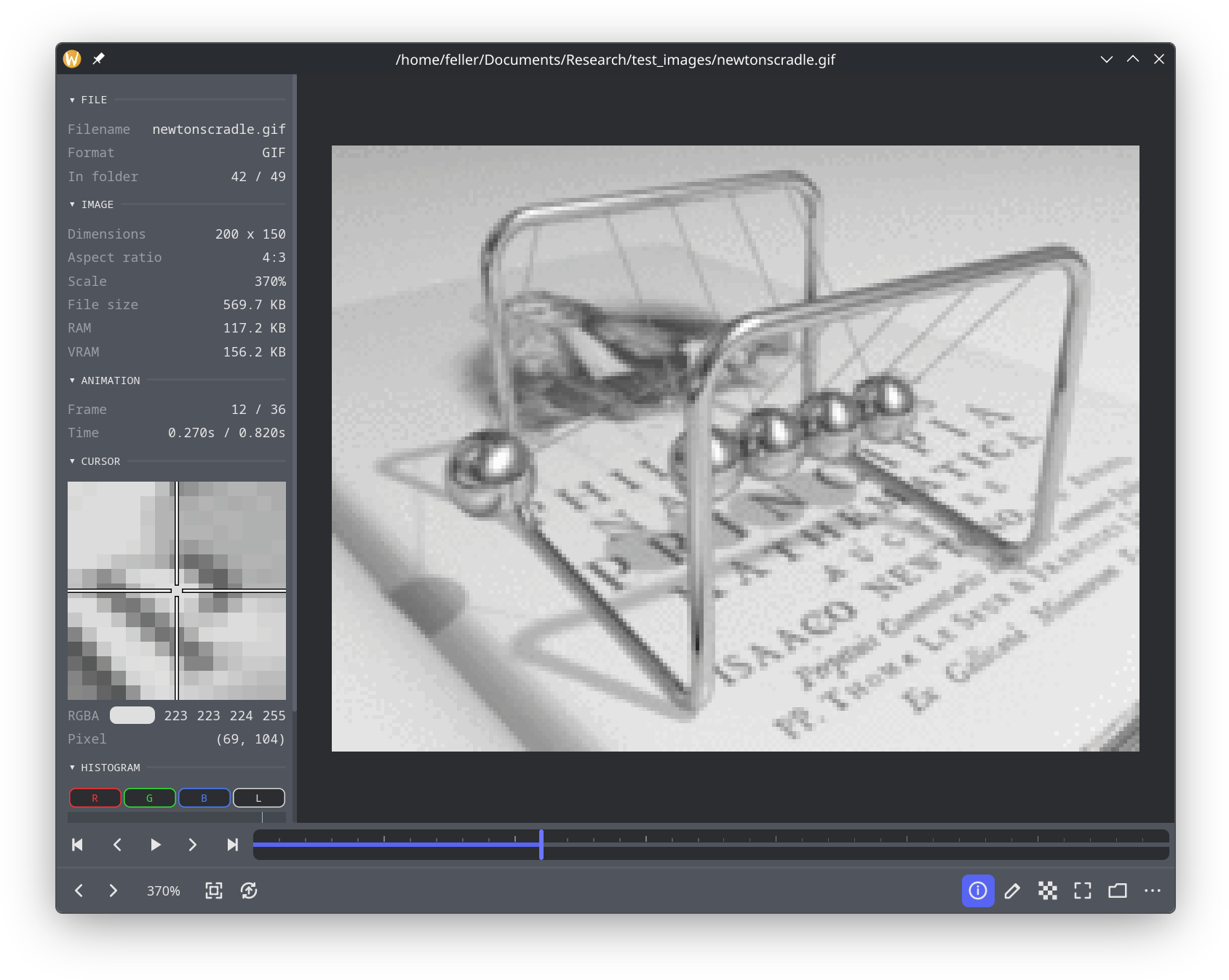Go to previous image in folder
This screenshot has height=980, width=1229.
pos(79,891)
